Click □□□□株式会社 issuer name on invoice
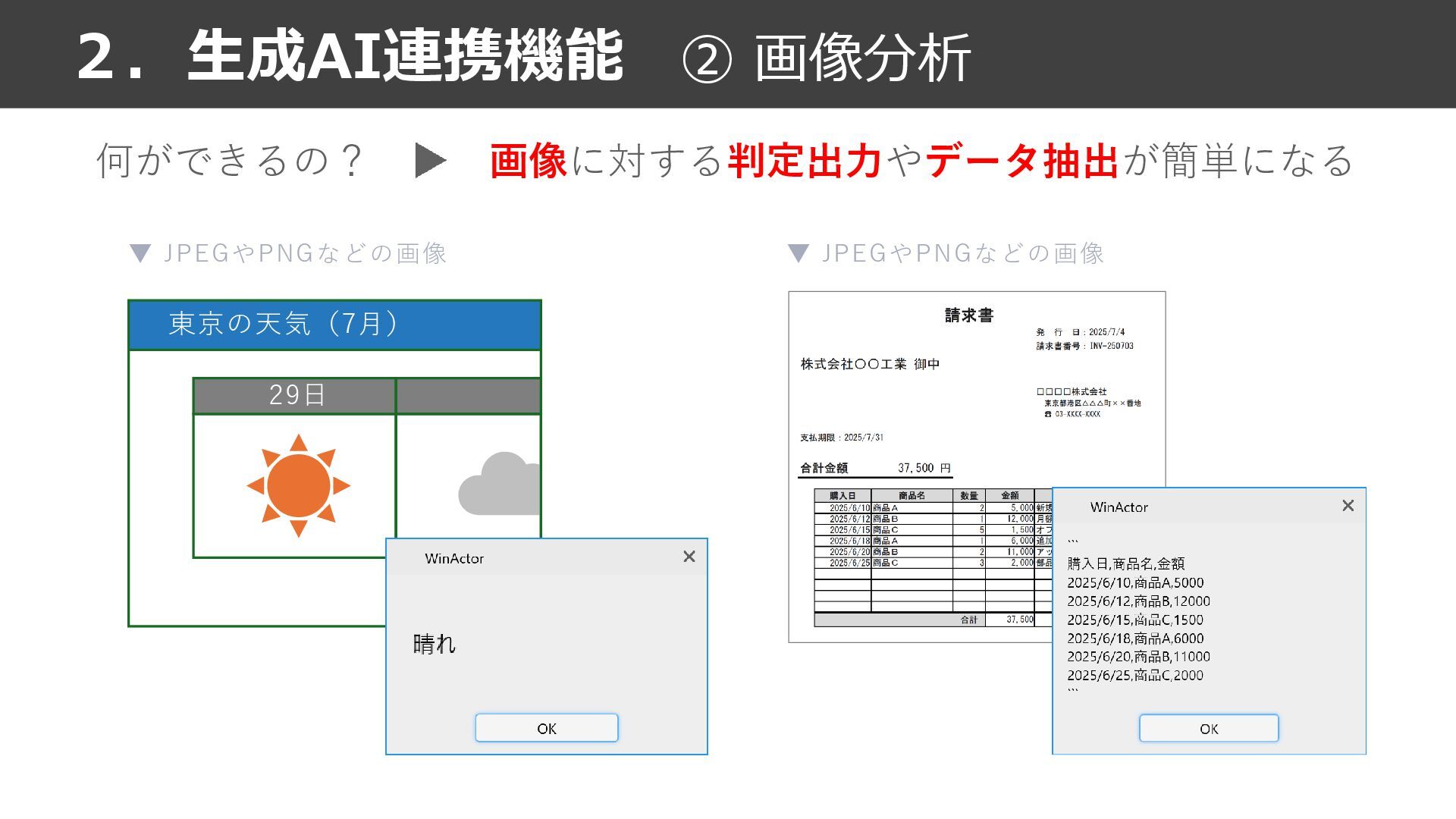This screenshot has height=819, width=1456. point(1072,391)
